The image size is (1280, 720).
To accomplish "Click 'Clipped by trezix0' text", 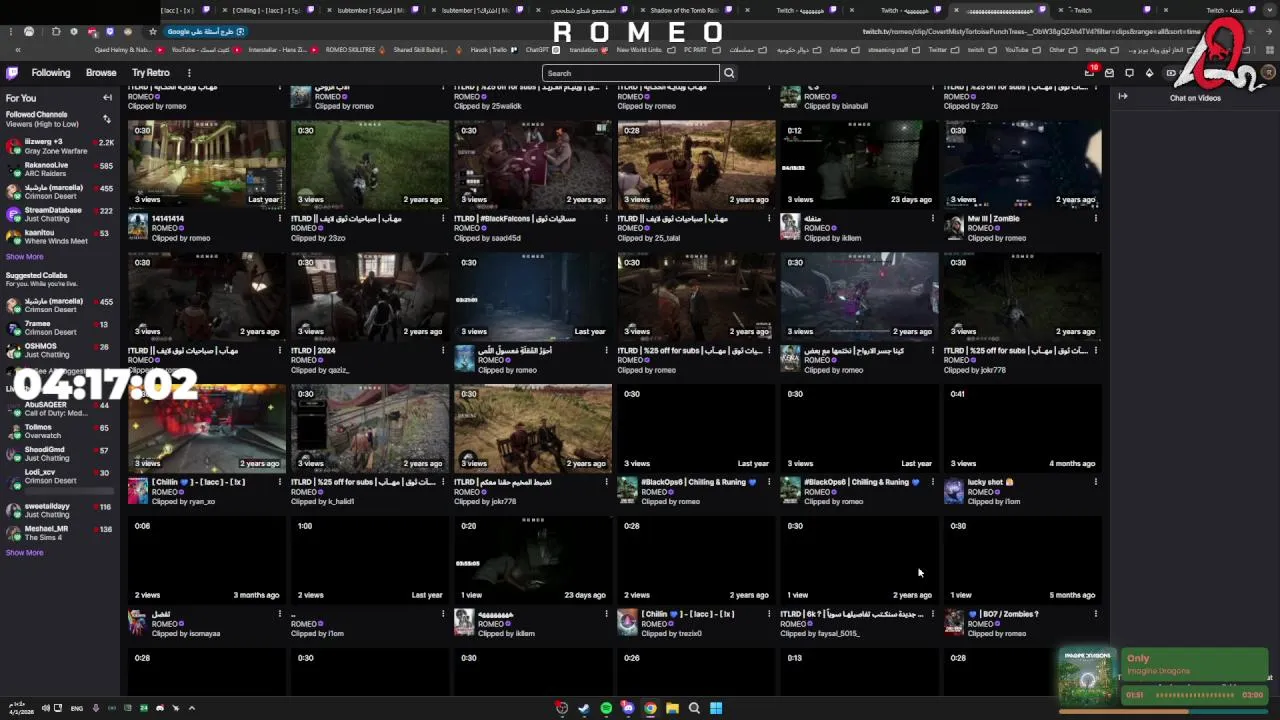I will tap(670, 633).
